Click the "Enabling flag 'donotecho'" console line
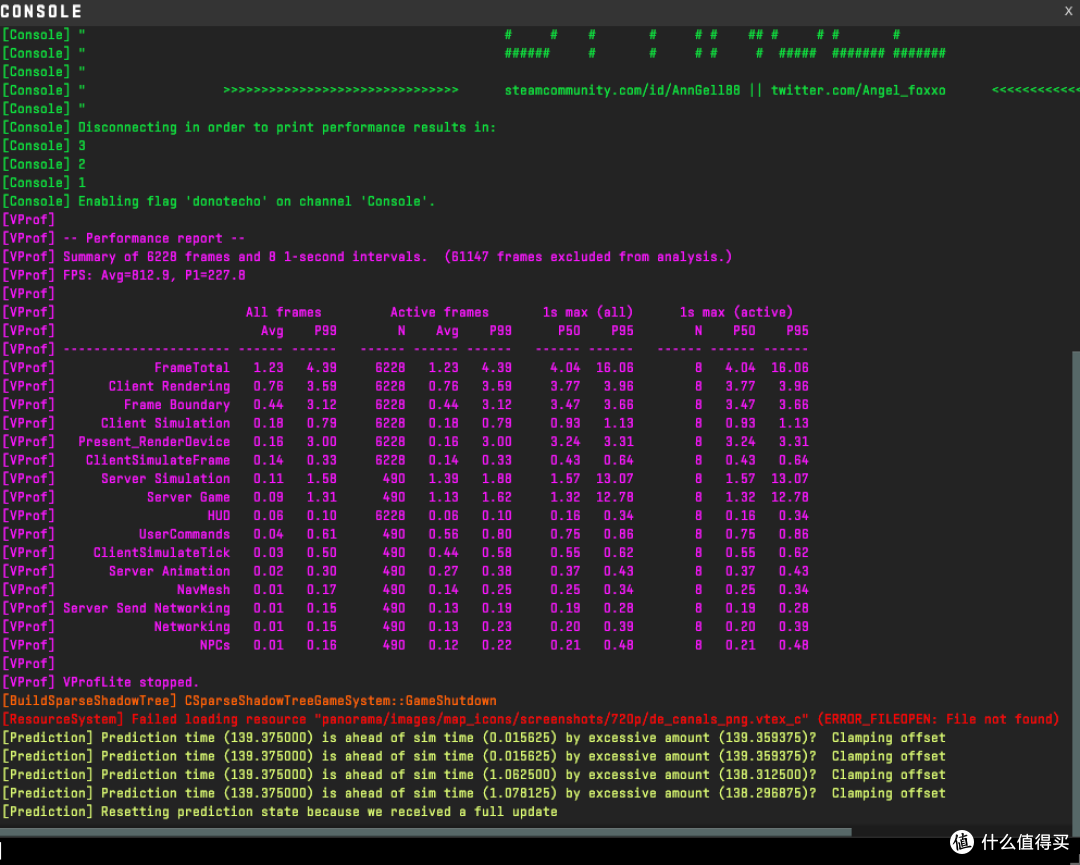Screen dimensions: 1080x865 pyautogui.click(x=256, y=201)
